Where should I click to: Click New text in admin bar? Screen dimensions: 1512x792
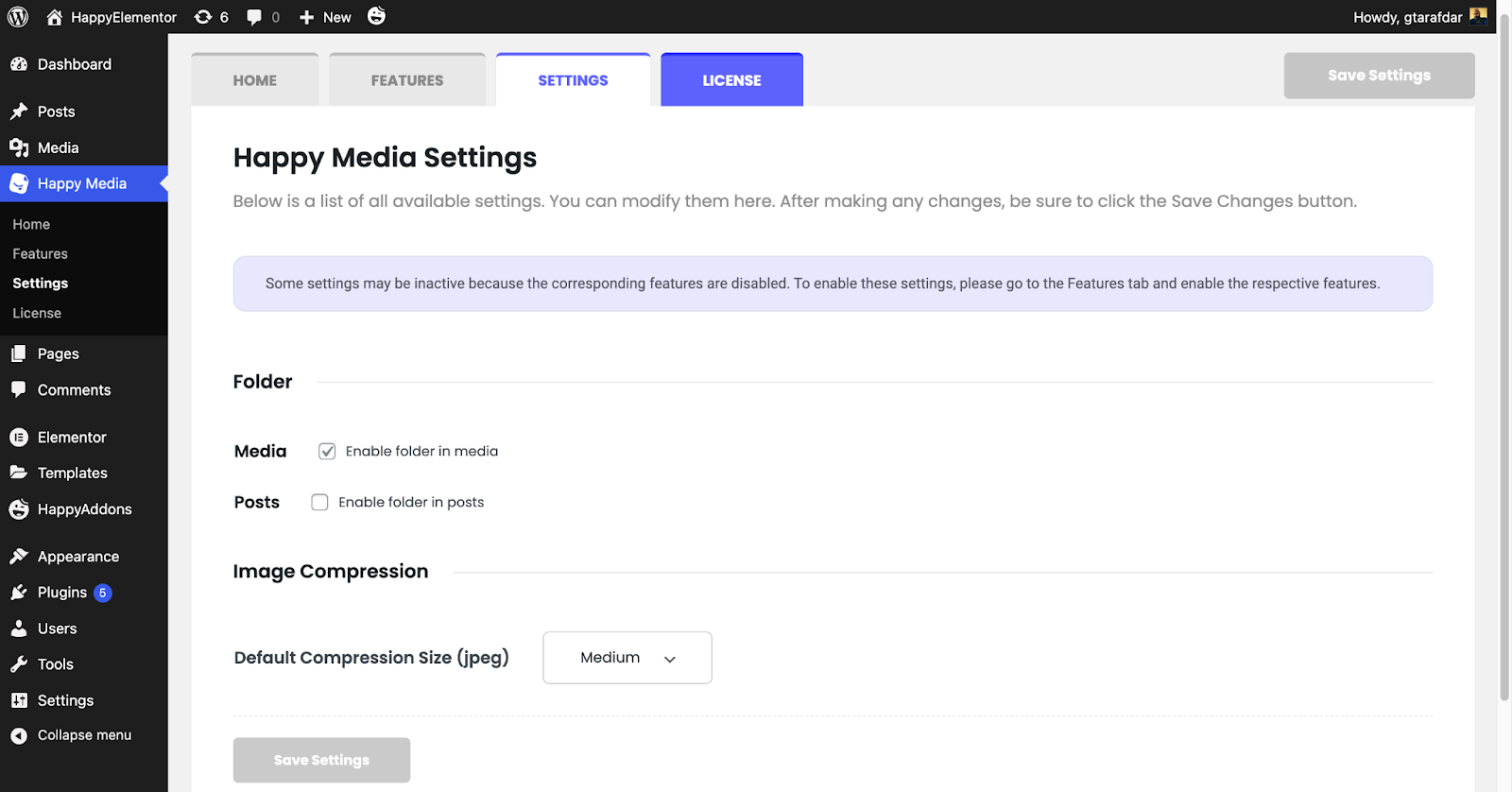coord(336,17)
